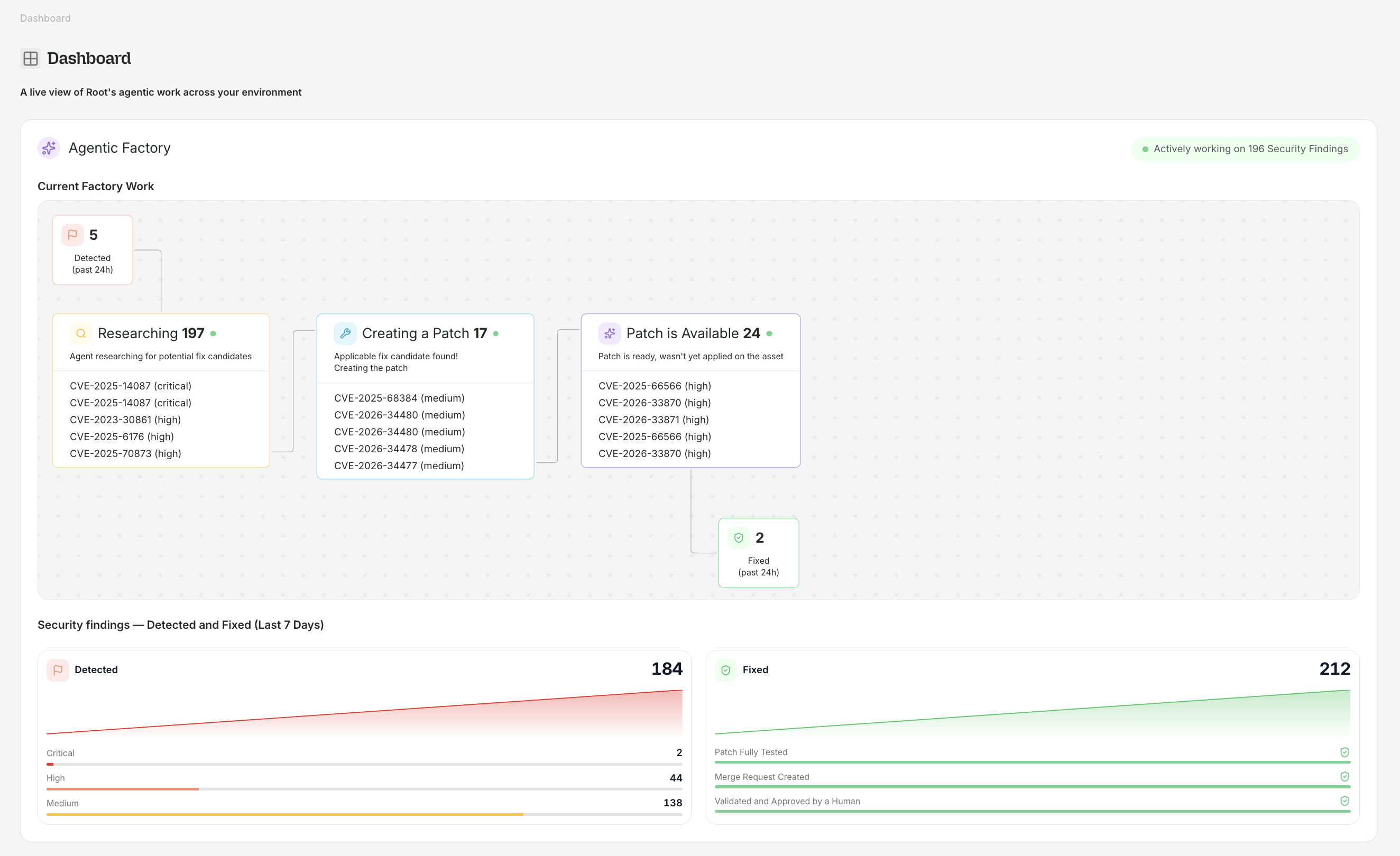Select CVE-2025-68384 (medium) in Creating a Patch
Viewport: 1400px width, 856px height.
click(399, 398)
